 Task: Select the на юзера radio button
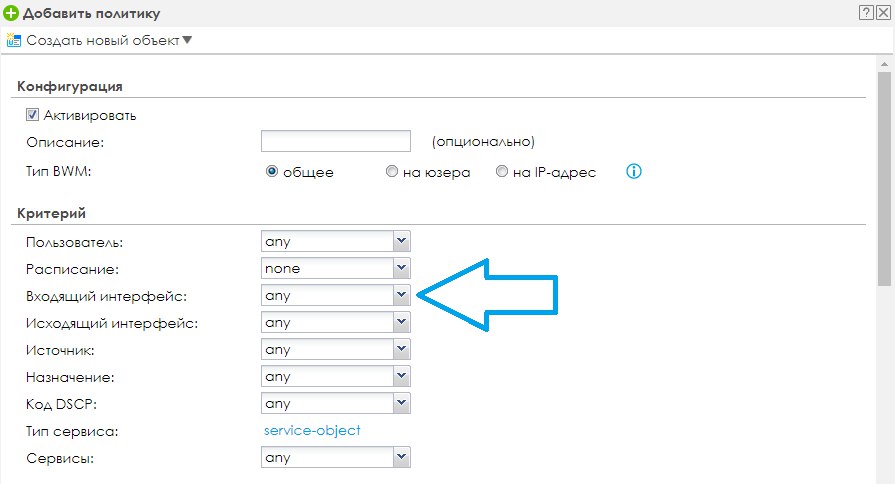coord(392,171)
